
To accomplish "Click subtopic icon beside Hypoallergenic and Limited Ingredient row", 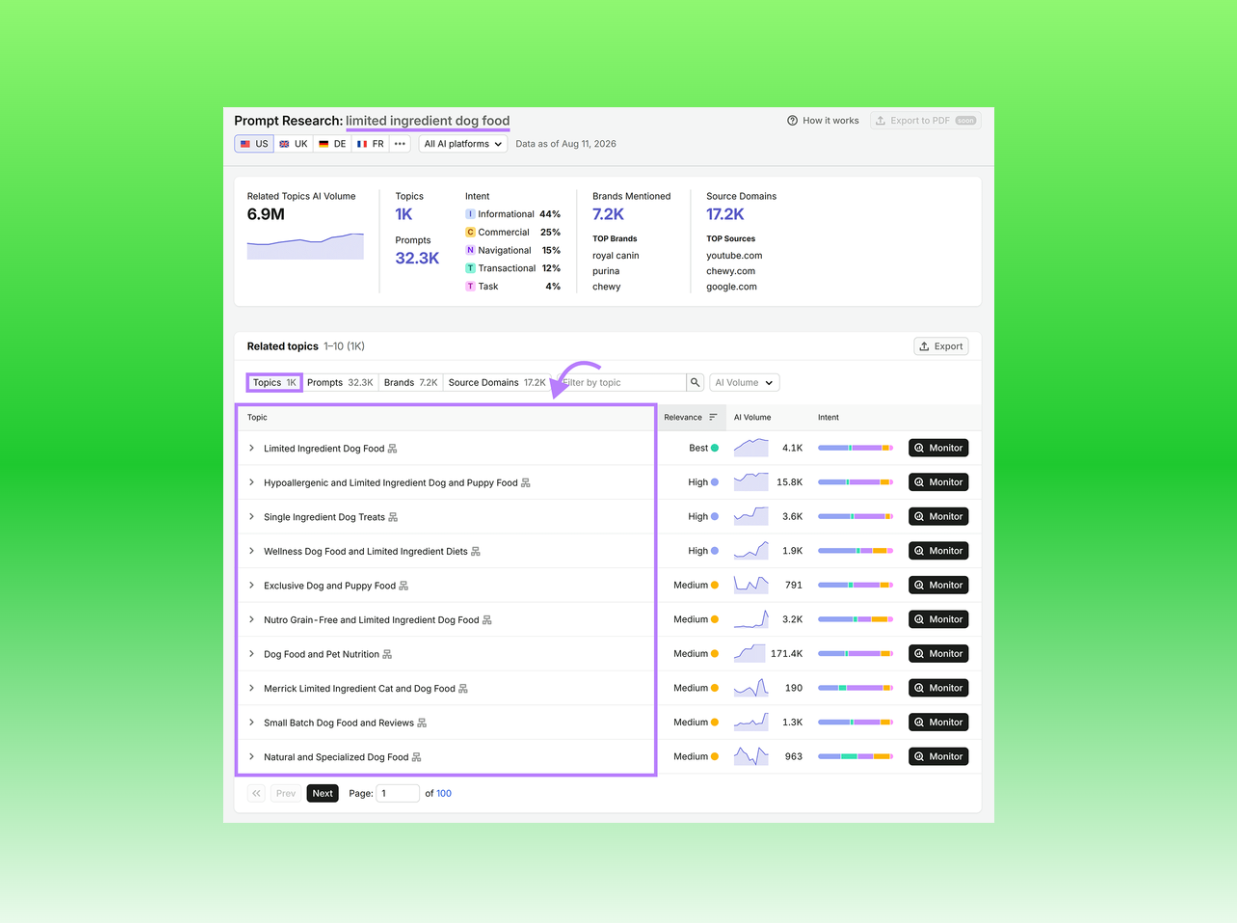I will (526, 483).
